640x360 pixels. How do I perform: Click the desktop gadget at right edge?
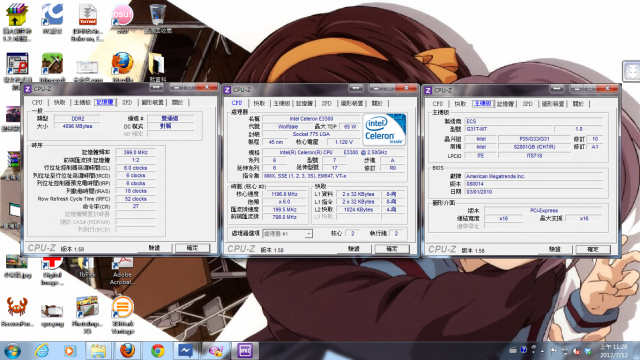coord(631,71)
